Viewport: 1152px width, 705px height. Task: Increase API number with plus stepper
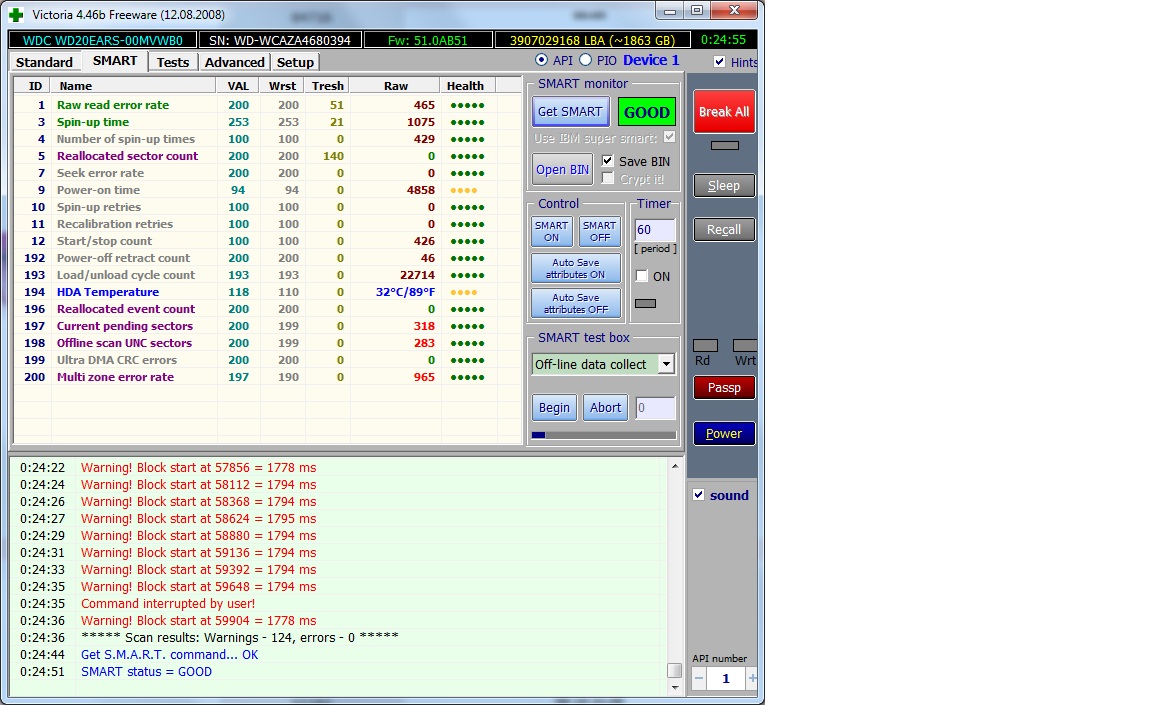pos(751,679)
